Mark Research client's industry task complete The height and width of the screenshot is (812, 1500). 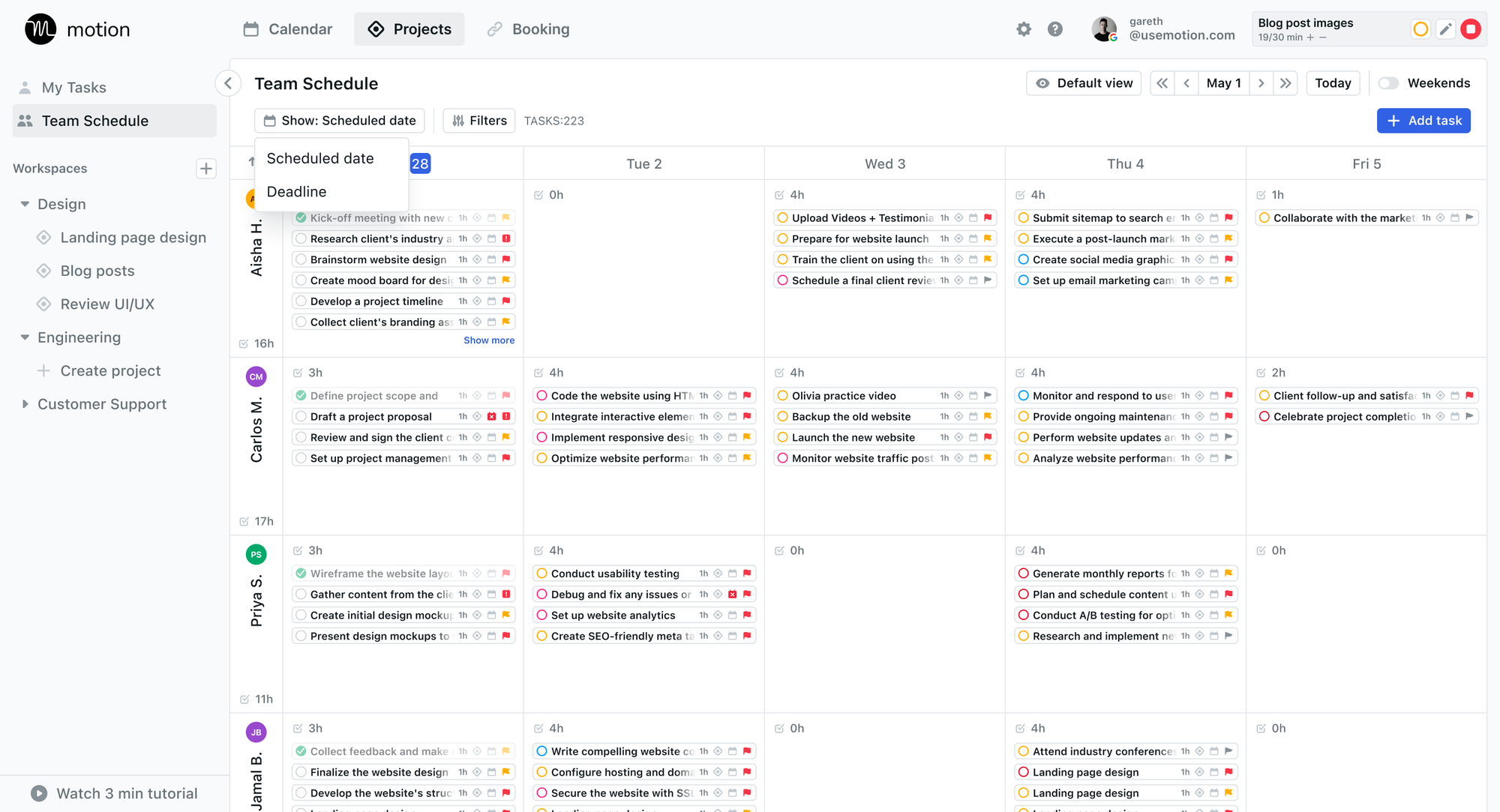pyautogui.click(x=301, y=238)
